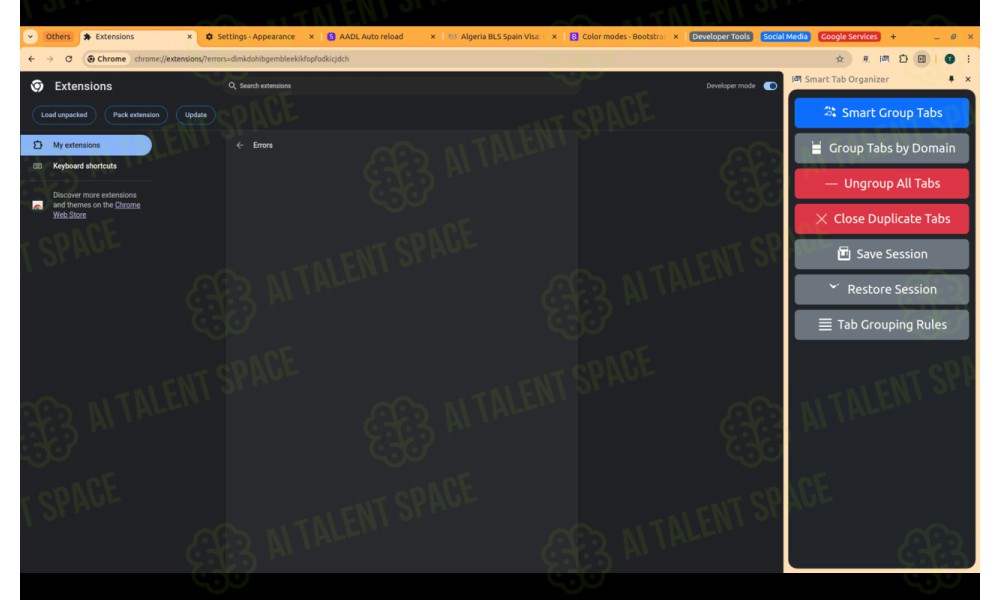The image size is (1000, 600).
Task: Expand the Others tab group
Action: [58, 37]
